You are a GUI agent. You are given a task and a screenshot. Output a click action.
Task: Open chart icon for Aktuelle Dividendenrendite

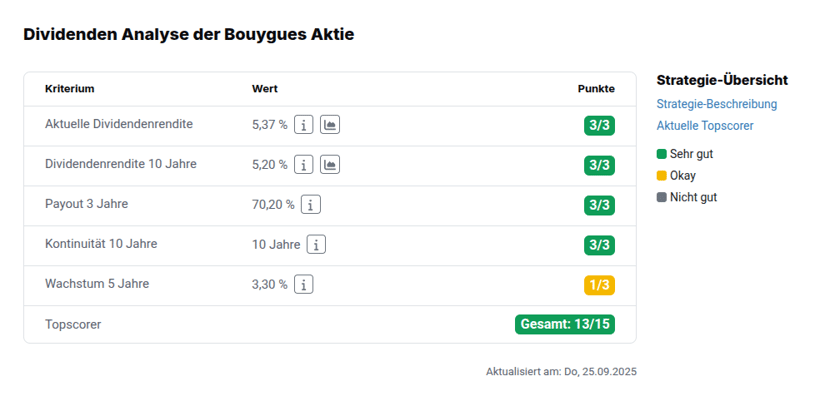click(x=330, y=125)
